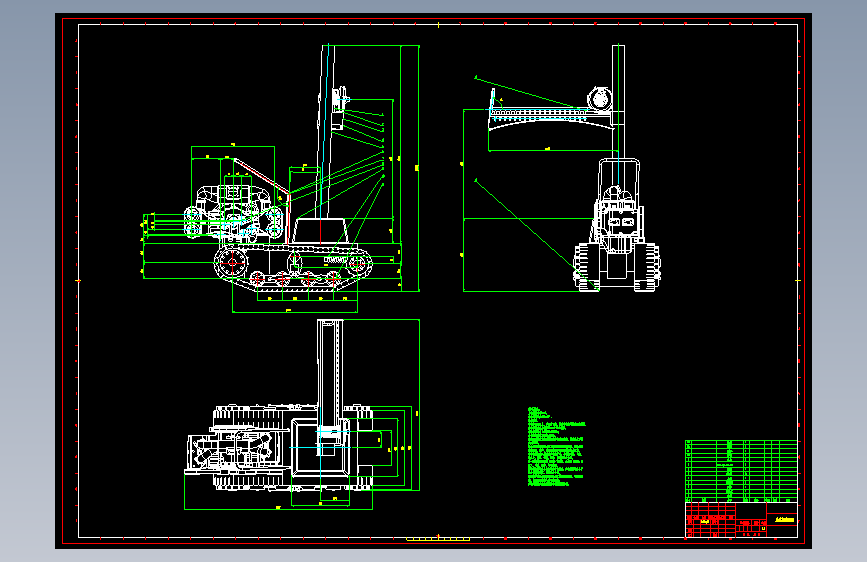867x562 pixels.
Task: Select the circular drum atop the front view
Action: (600, 98)
